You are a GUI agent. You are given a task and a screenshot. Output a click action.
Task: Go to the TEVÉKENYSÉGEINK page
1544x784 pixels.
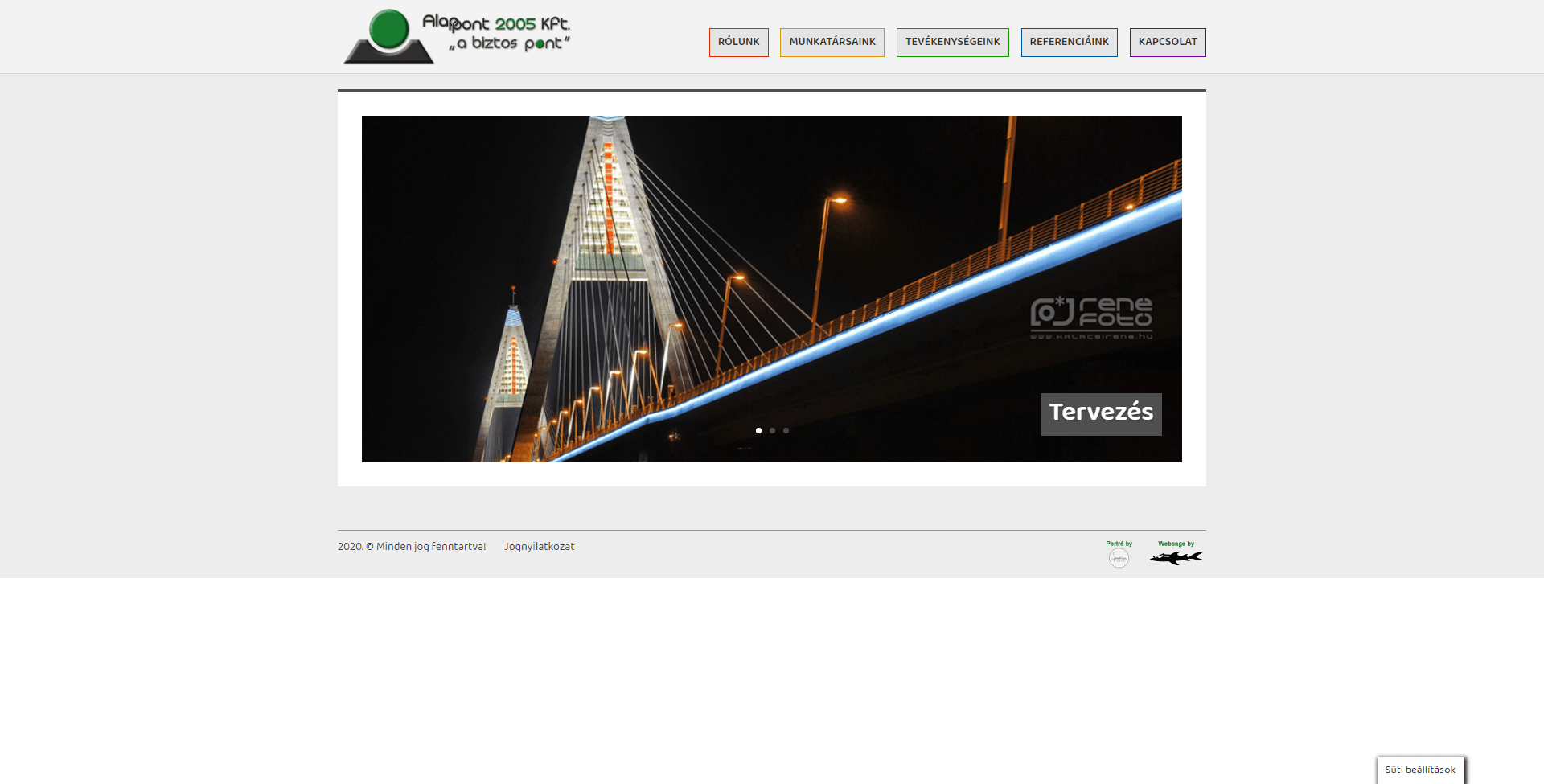pos(952,43)
